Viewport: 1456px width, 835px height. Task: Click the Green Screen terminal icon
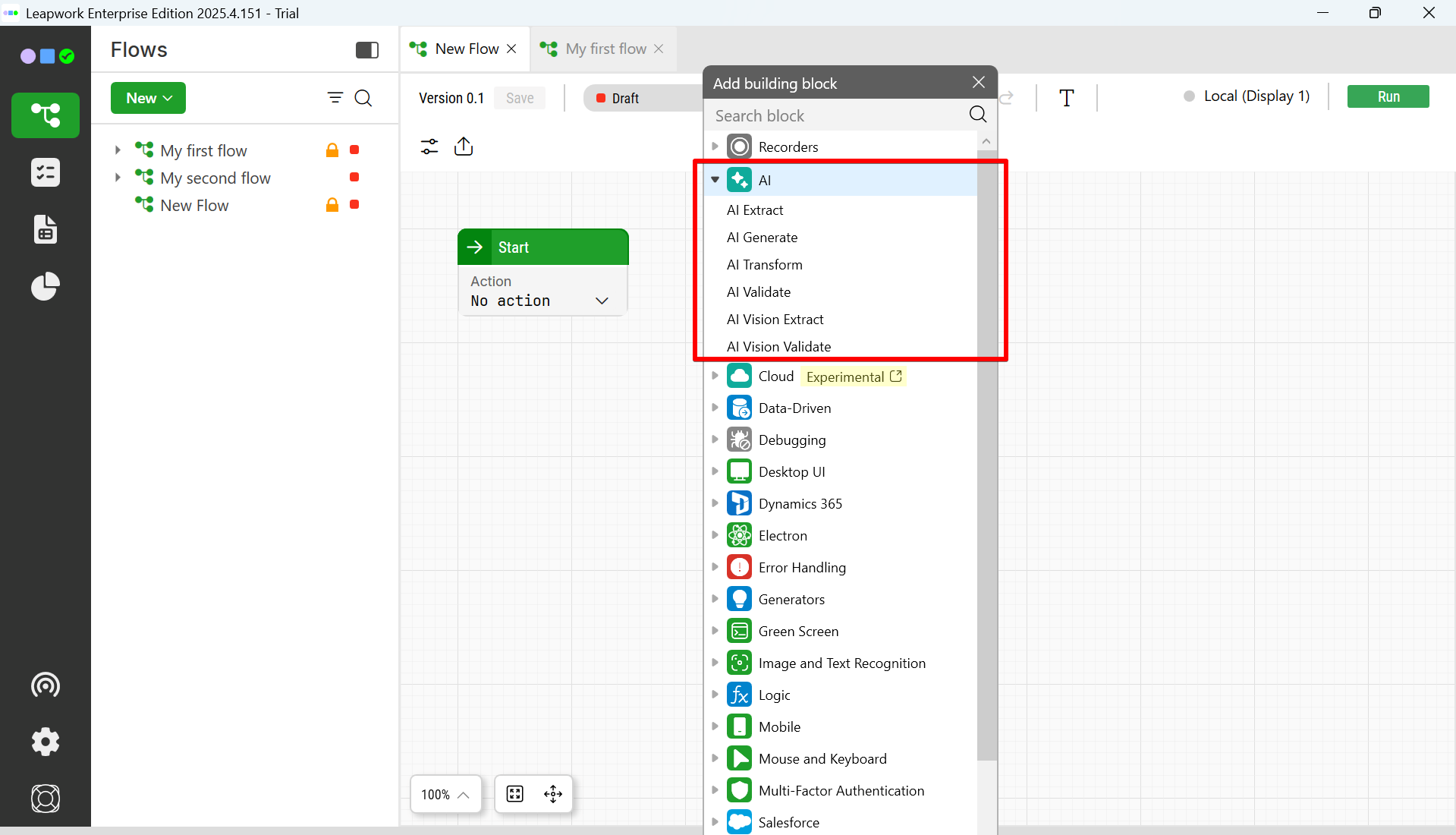(740, 632)
